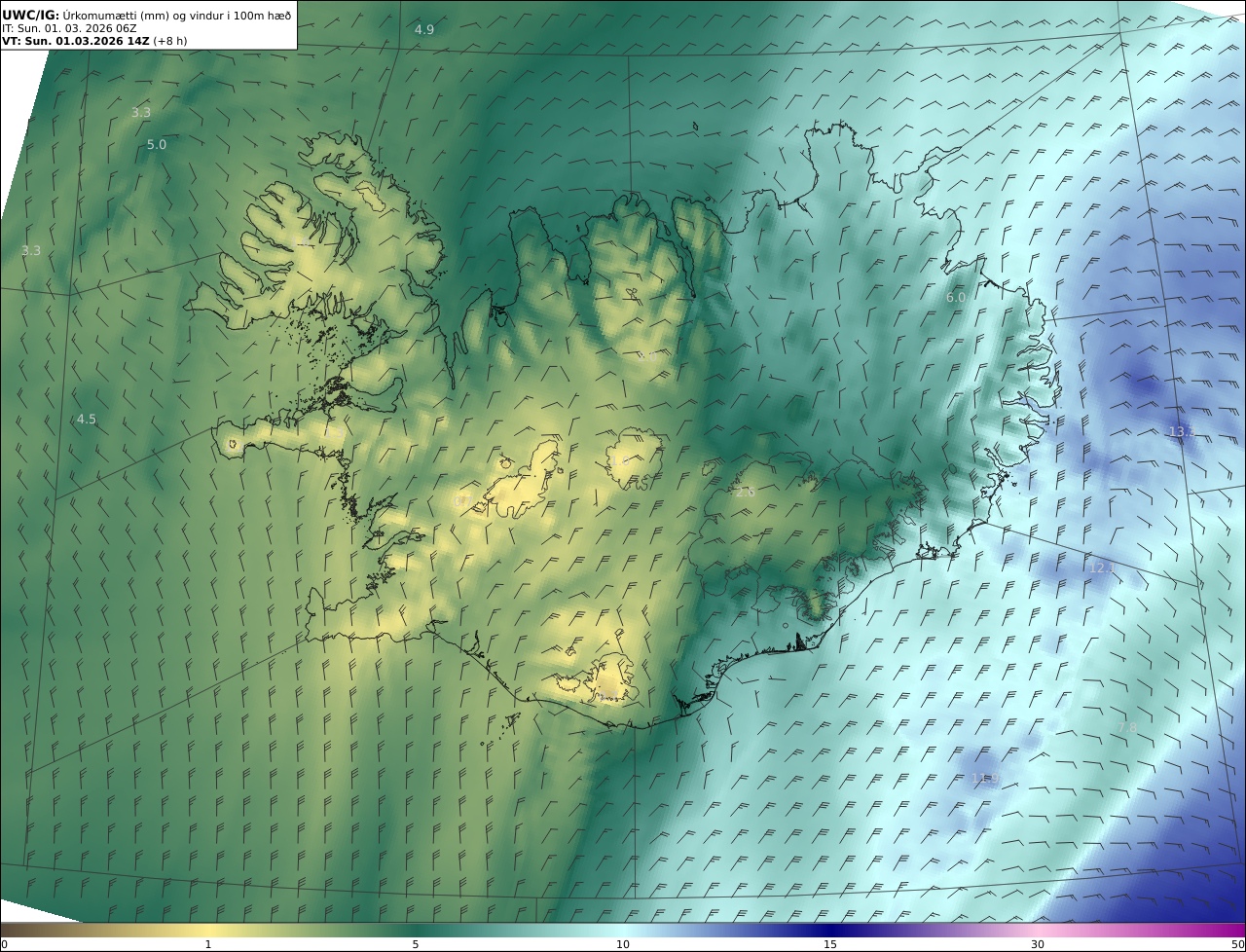Click the (+8 h) forecast offset text

tap(170, 41)
